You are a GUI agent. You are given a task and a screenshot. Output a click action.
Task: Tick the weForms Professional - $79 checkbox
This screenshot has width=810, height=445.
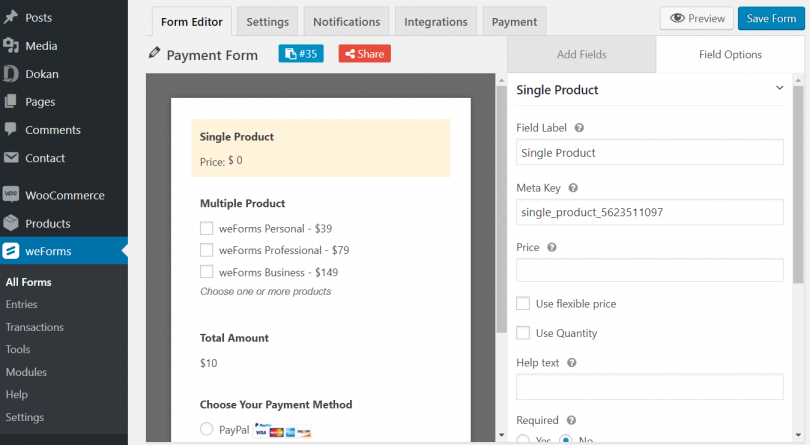click(206, 250)
